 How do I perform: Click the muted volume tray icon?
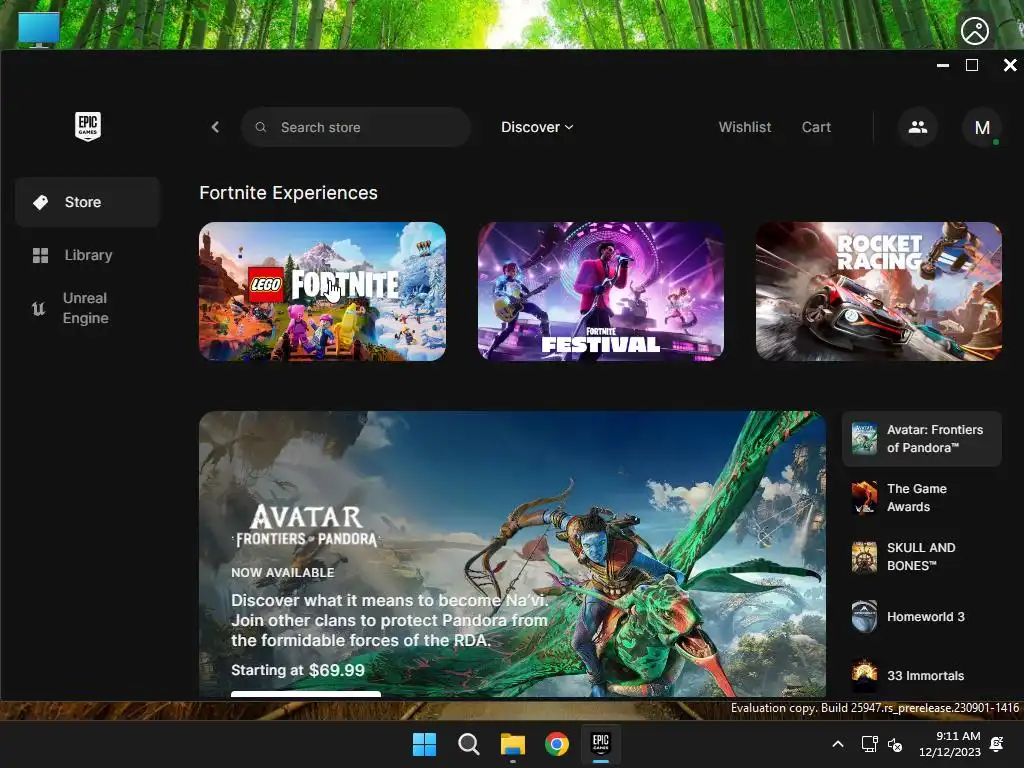tap(895, 744)
